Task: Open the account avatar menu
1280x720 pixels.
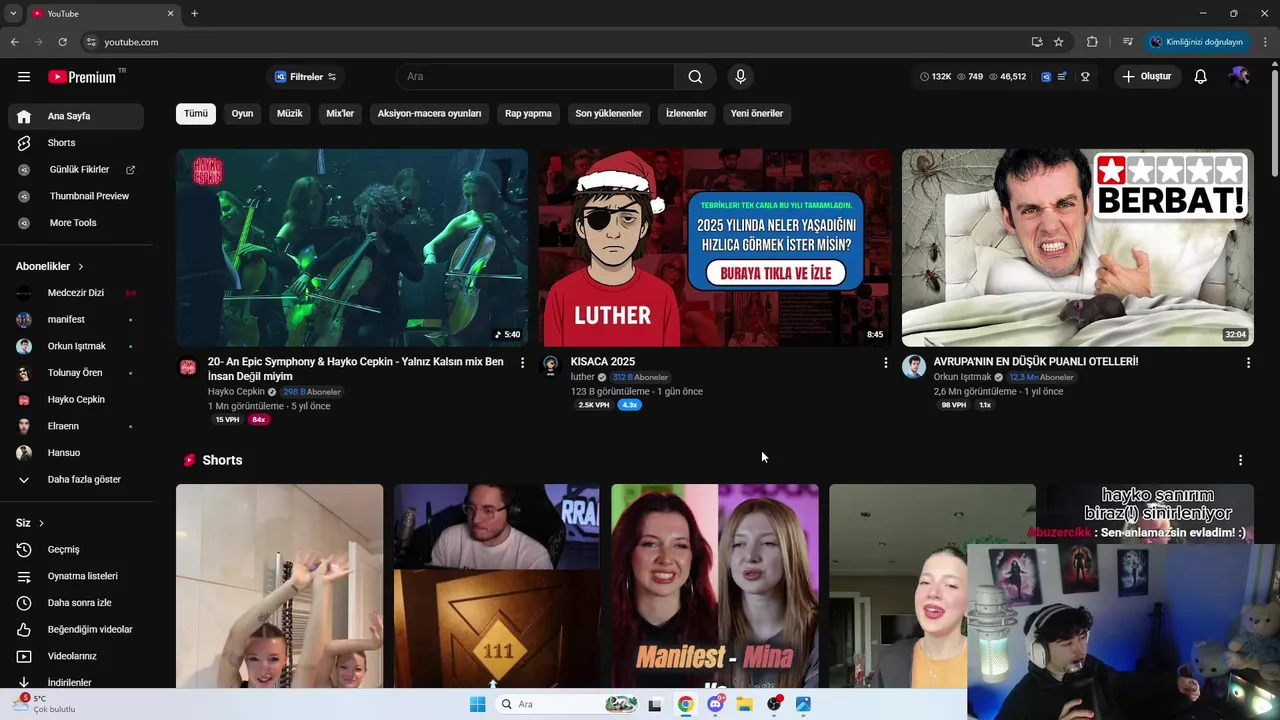Action: pos(1240,77)
